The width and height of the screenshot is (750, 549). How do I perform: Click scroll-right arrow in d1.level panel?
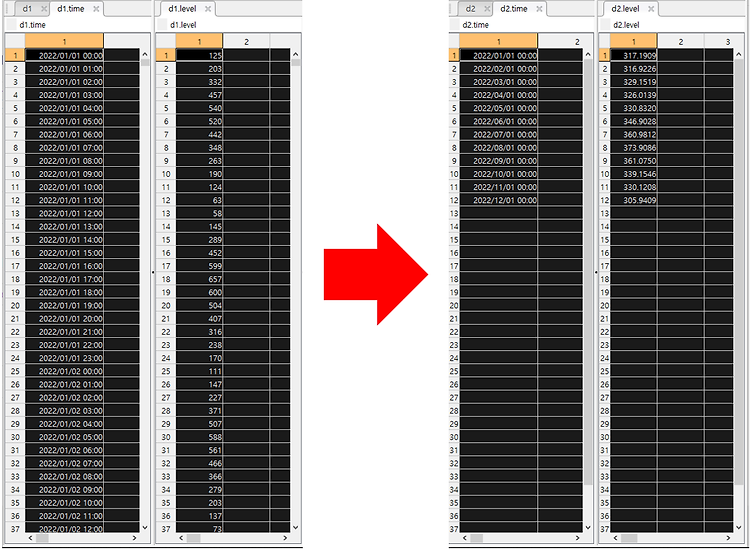[285, 538]
